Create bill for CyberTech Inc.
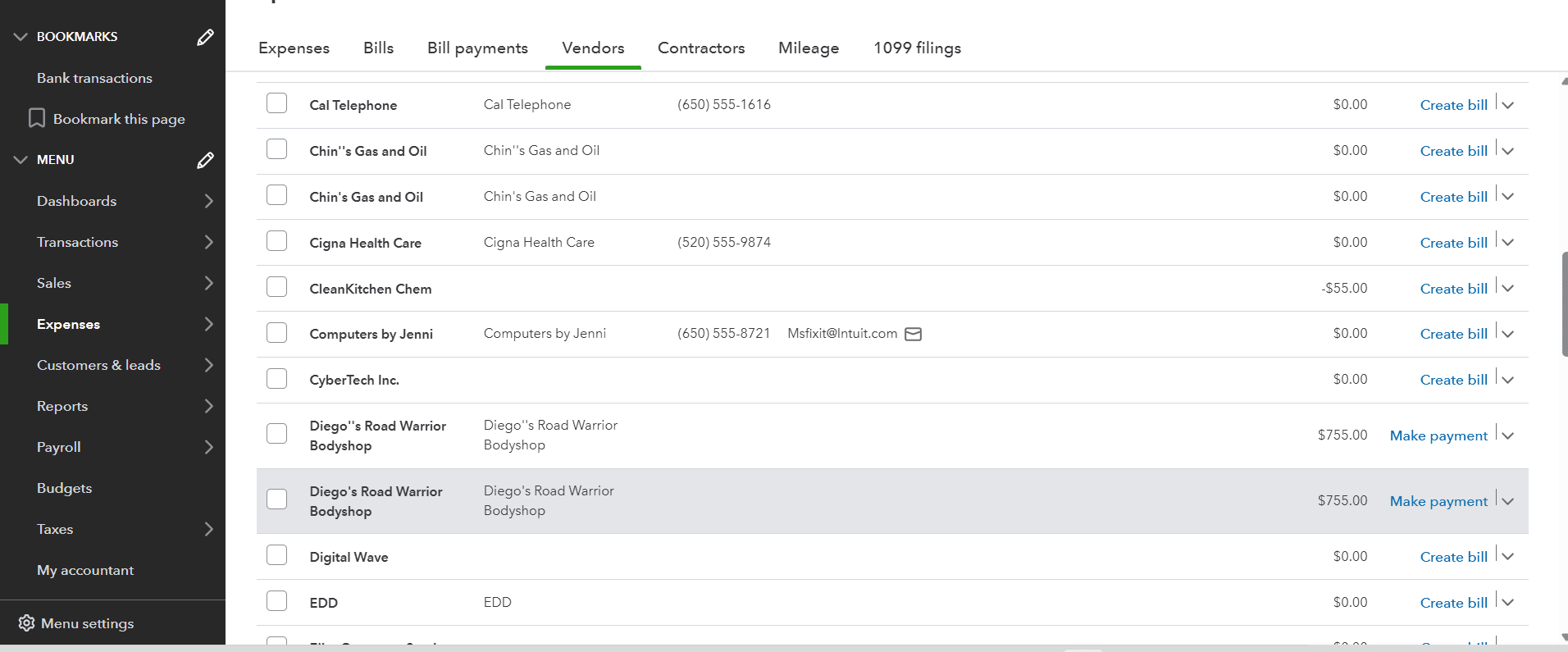 click(x=1453, y=380)
